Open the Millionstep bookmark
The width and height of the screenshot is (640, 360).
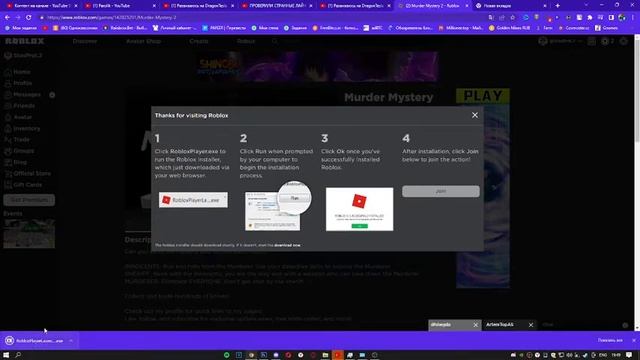pos(460,28)
